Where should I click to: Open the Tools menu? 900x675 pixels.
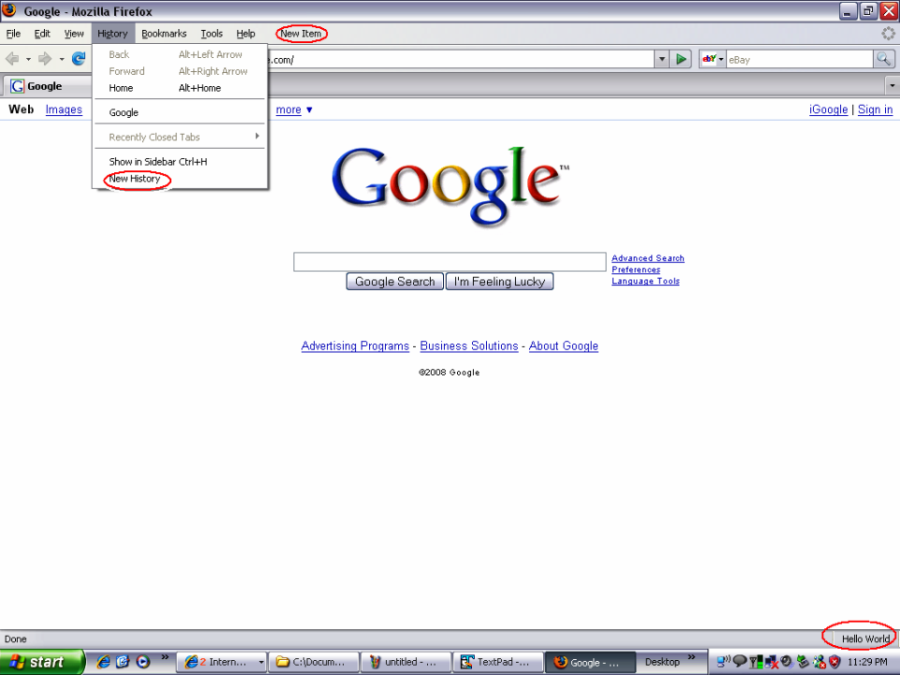[x=212, y=34]
